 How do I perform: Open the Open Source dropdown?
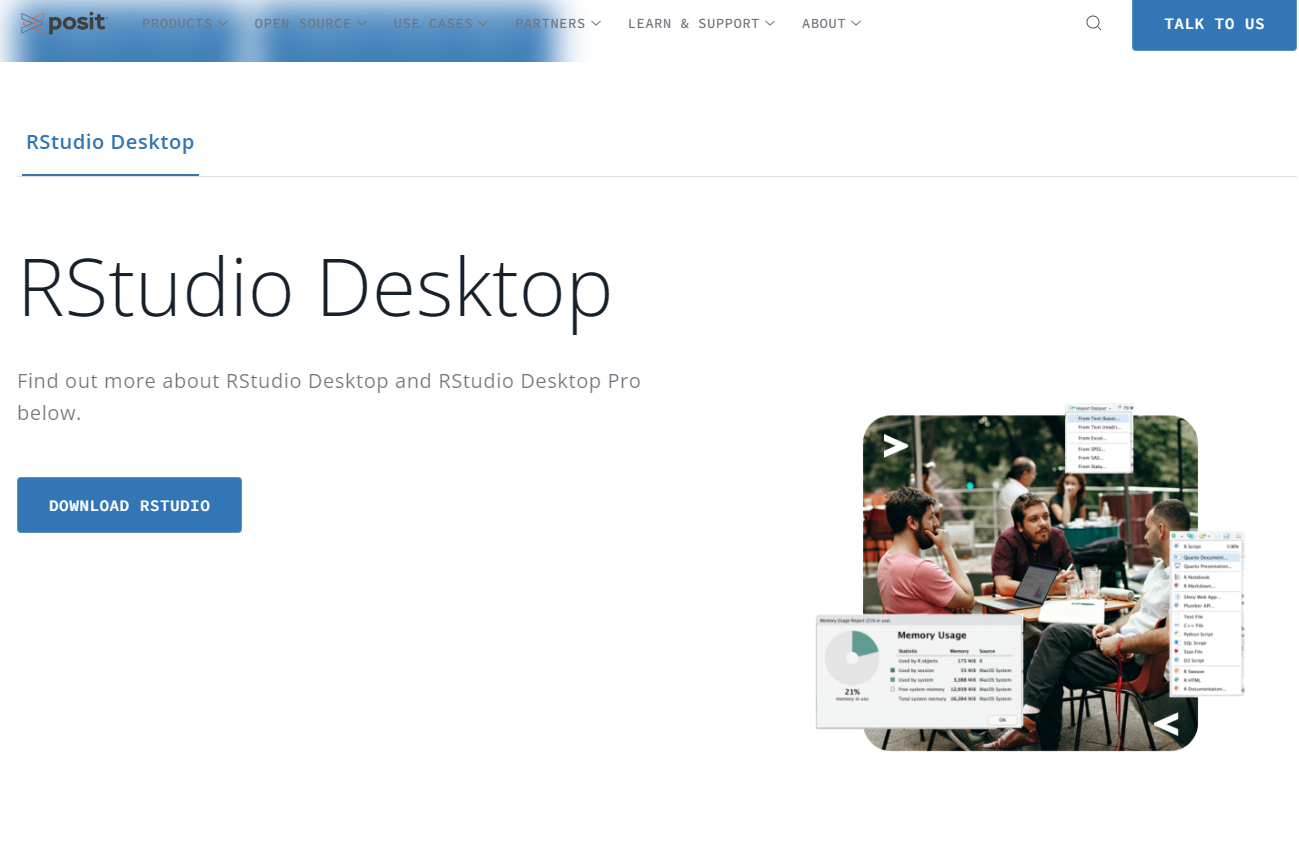[x=311, y=23]
